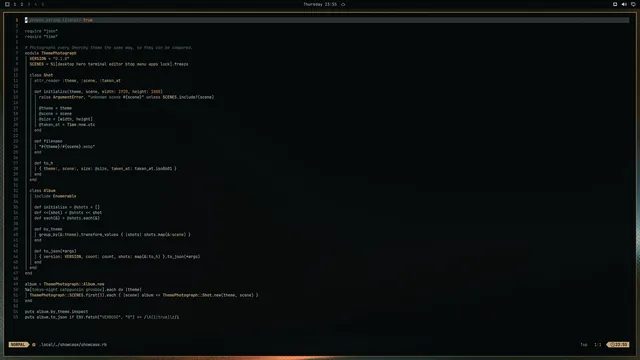Image resolution: width=640 pixels, height=360 pixels.
Task: Click the "def filename" line
Action: tap(48, 141)
